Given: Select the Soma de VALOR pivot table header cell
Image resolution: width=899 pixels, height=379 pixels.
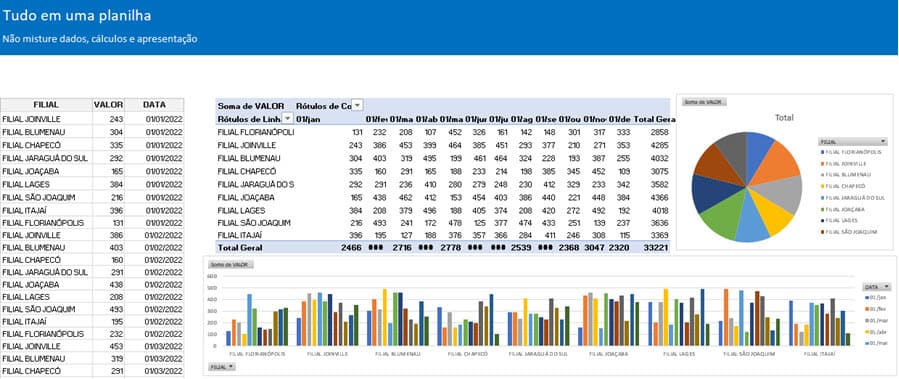Looking at the screenshot, I should [x=251, y=106].
